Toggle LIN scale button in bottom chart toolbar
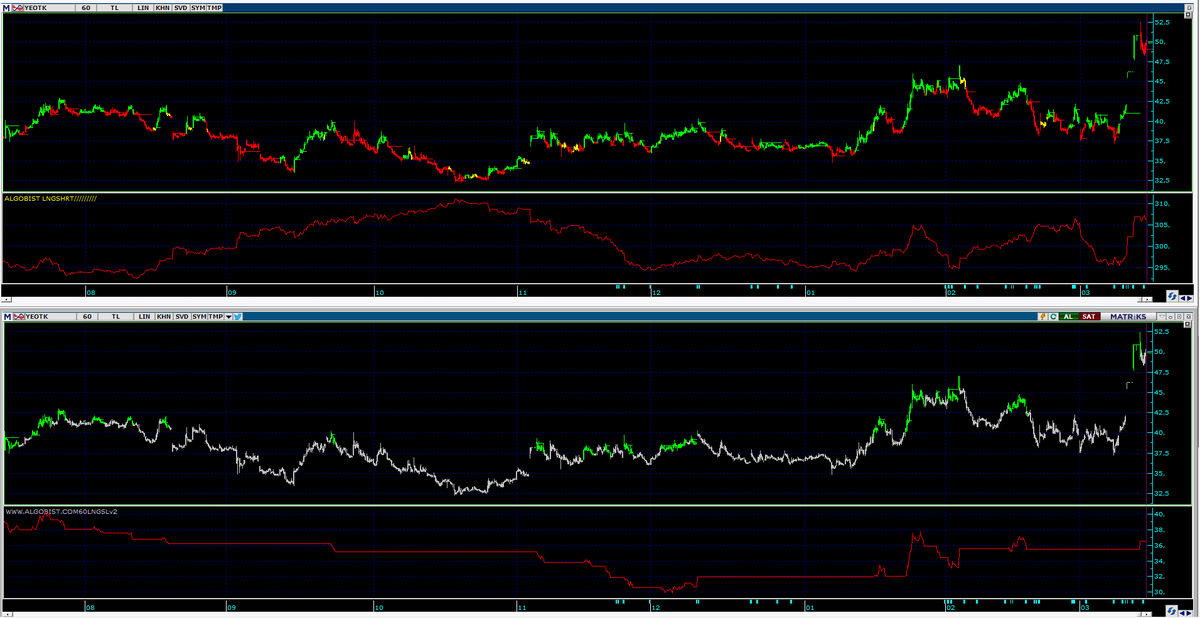 coord(144,316)
